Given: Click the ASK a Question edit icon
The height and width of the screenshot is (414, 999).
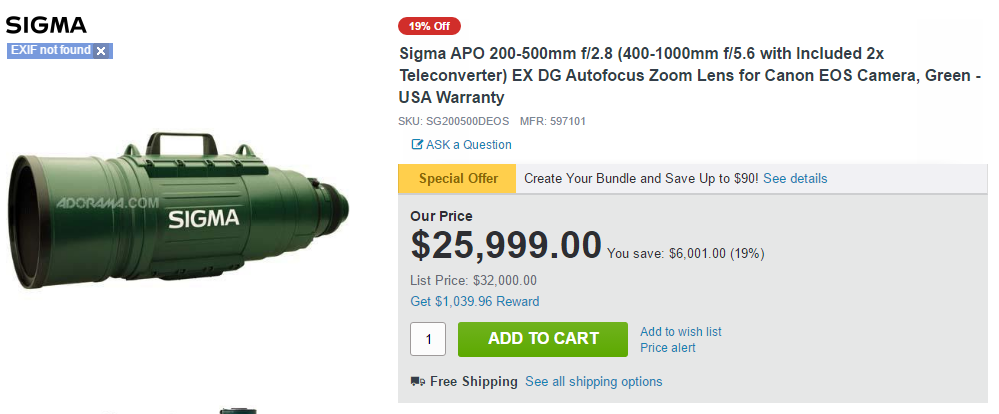Looking at the screenshot, I should point(417,145).
